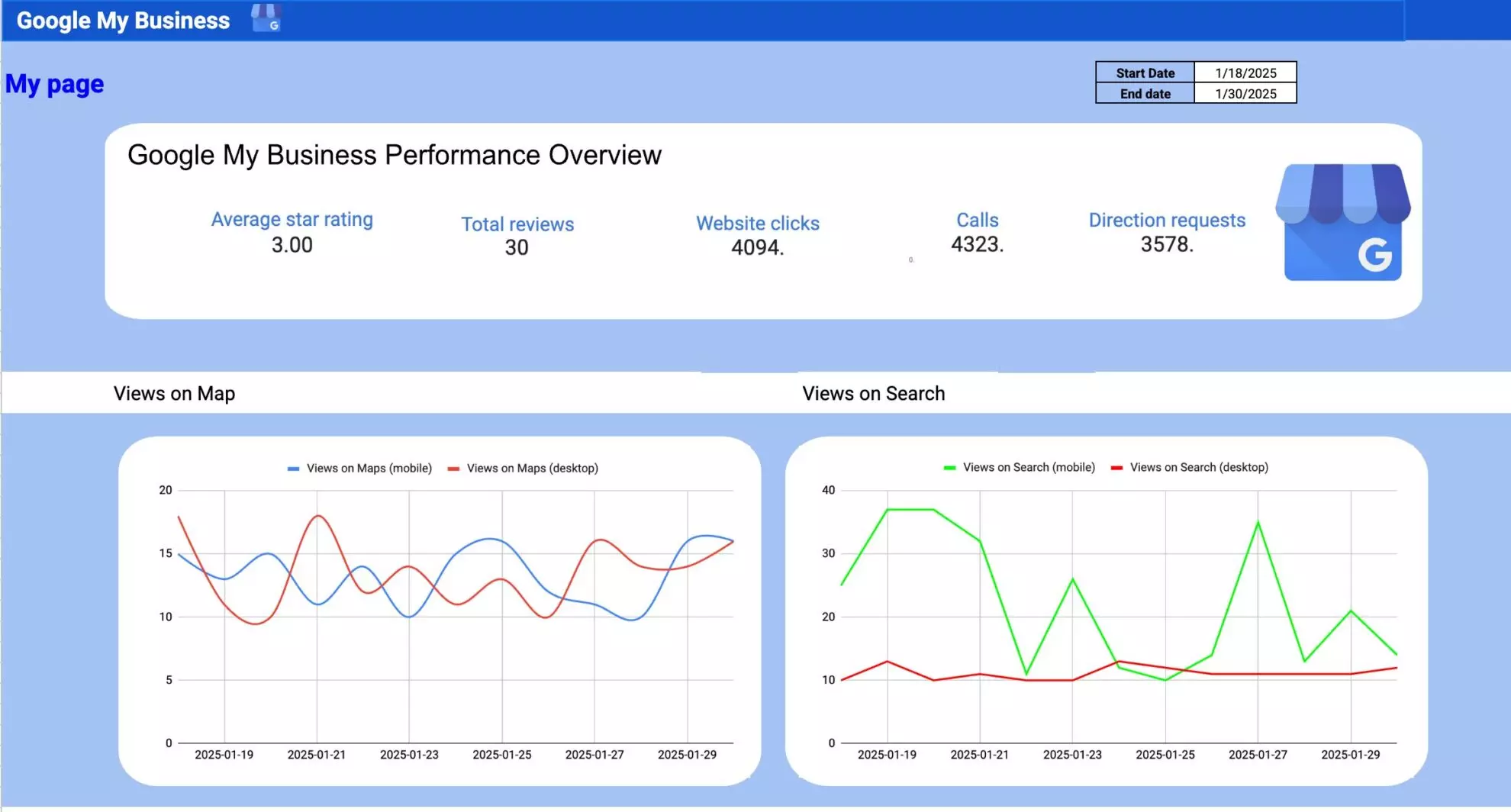Click the Views on Maps (desktop) legend text
Image resolution: width=1511 pixels, height=812 pixels.
pyautogui.click(x=533, y=468)
